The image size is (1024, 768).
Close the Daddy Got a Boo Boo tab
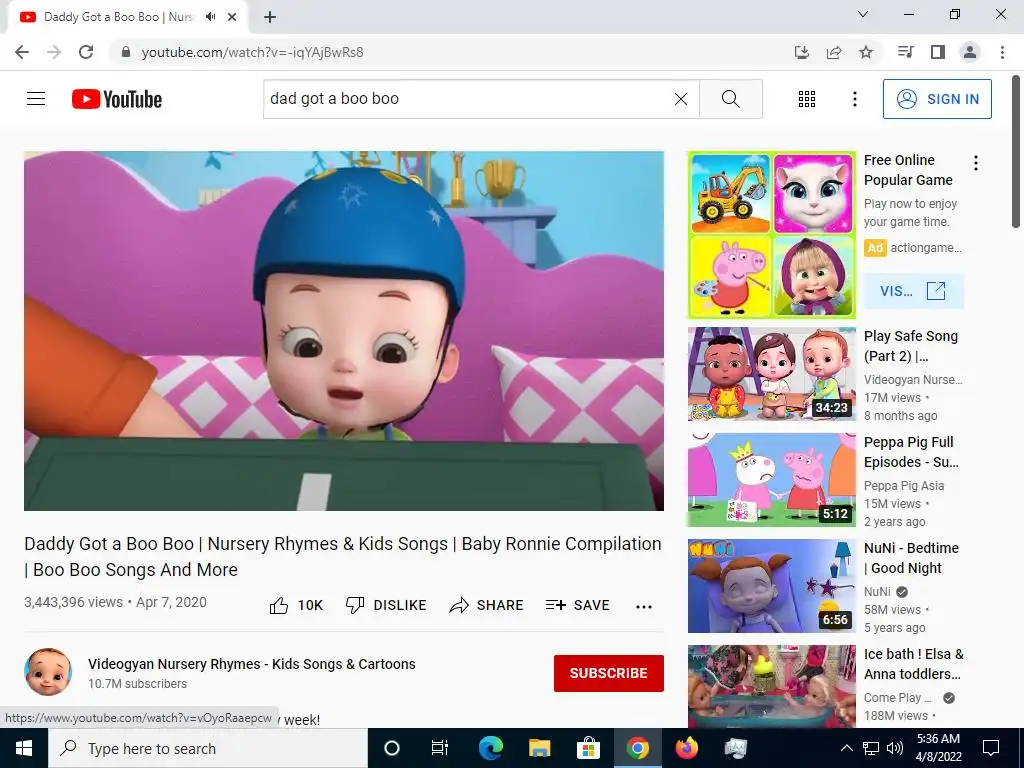pyautogui.click(x=232, y=17)
